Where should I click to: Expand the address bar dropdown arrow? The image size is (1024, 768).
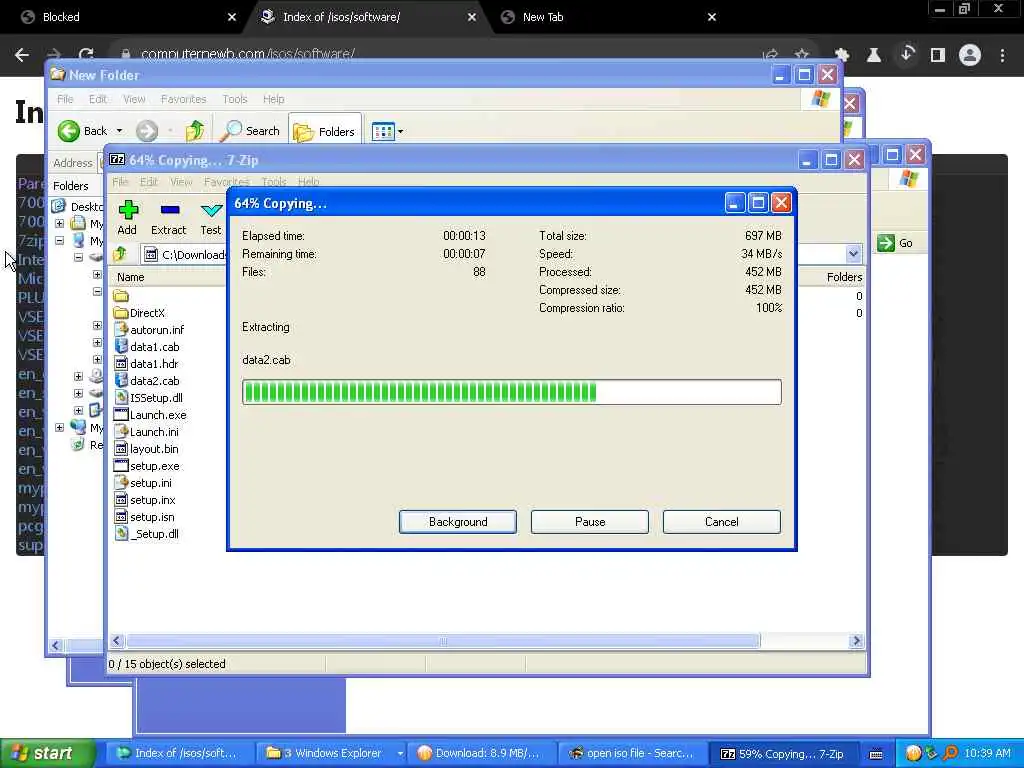point(853,253)
